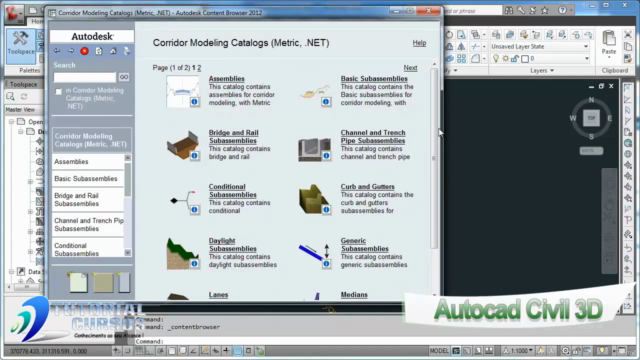
Task: Click the Channel and Trench Pipe thumbnail
Action: click(314, 149)
